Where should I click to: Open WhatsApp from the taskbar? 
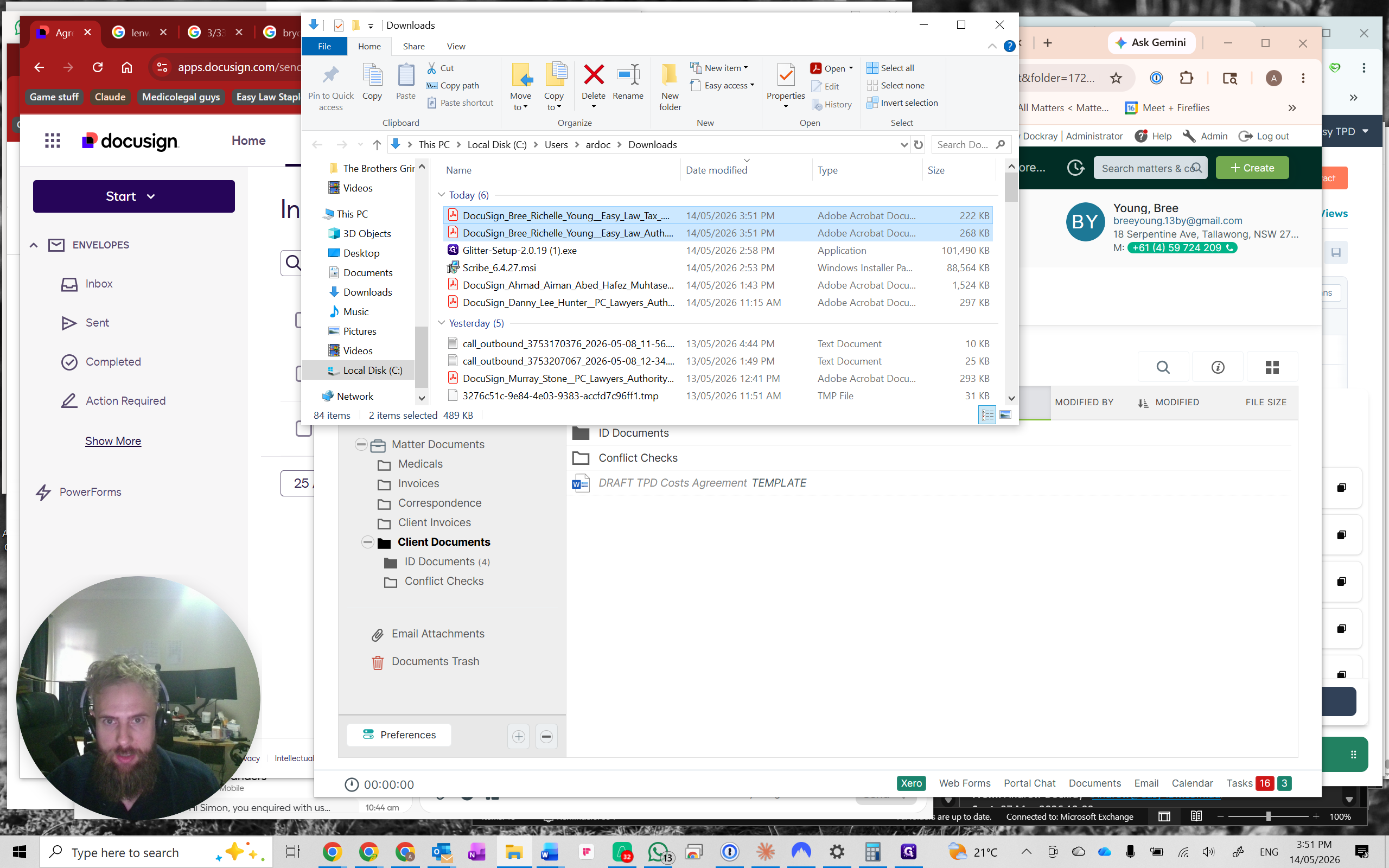[659, 852]
